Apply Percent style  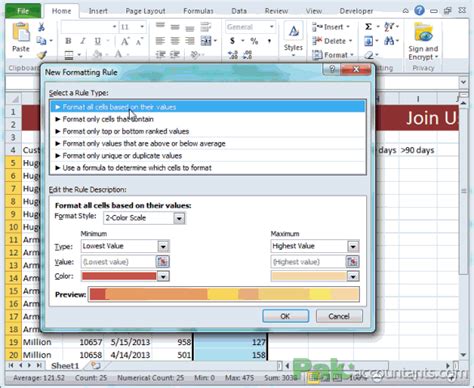click(x=254, y=41)
